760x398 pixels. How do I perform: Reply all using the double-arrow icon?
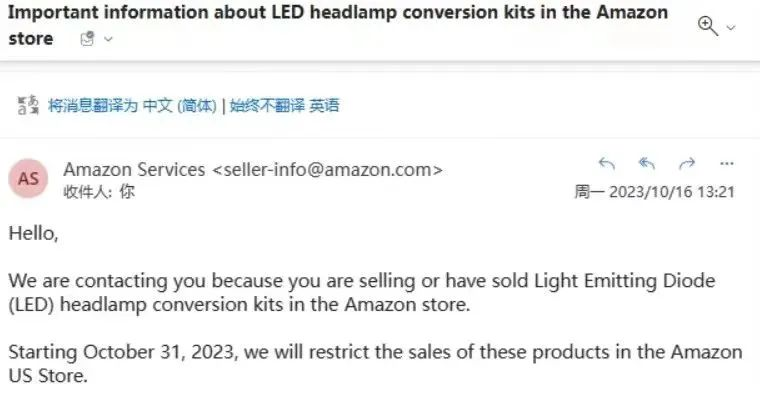[647, 164]
